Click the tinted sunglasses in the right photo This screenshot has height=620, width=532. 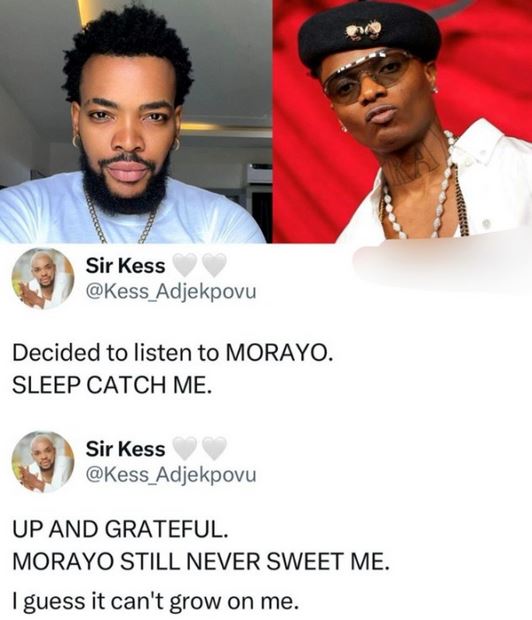(x=369, y=78)
